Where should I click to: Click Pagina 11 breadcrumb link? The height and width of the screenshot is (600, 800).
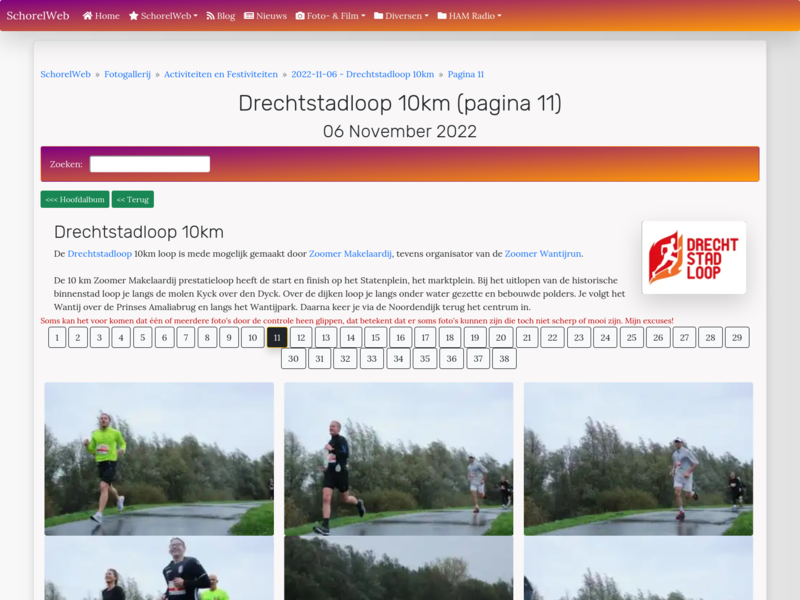466,74
